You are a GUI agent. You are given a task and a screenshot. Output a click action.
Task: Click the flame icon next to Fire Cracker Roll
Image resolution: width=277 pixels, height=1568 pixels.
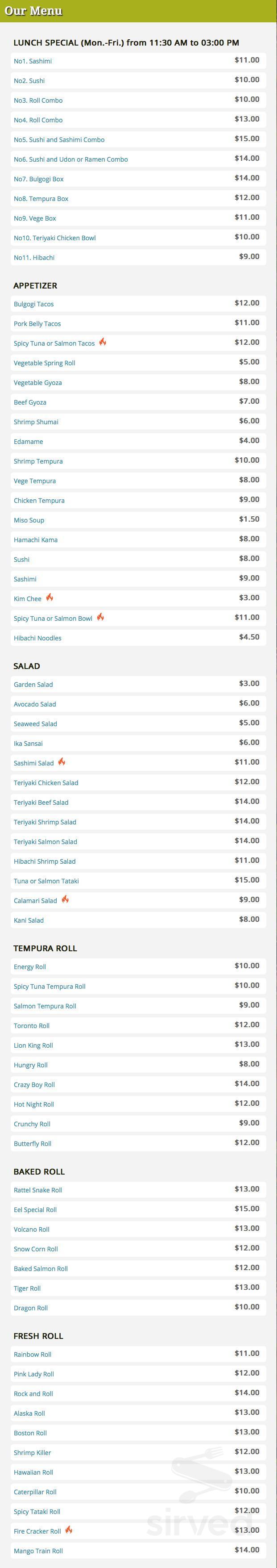pos(69,1530)
